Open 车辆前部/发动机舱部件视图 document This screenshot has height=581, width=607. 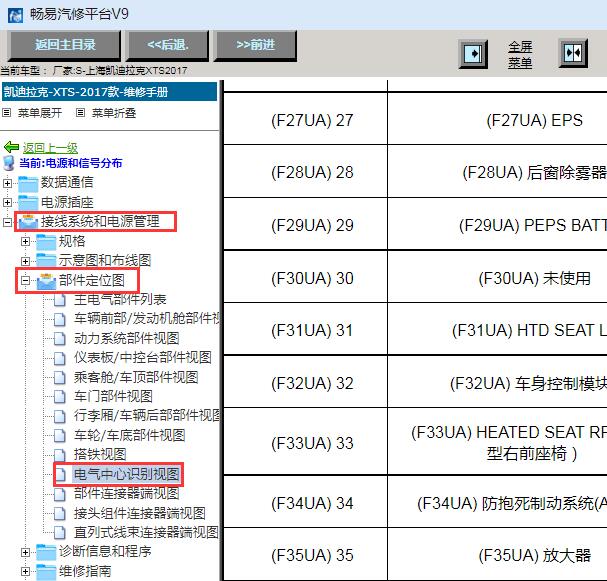point(147,318)
